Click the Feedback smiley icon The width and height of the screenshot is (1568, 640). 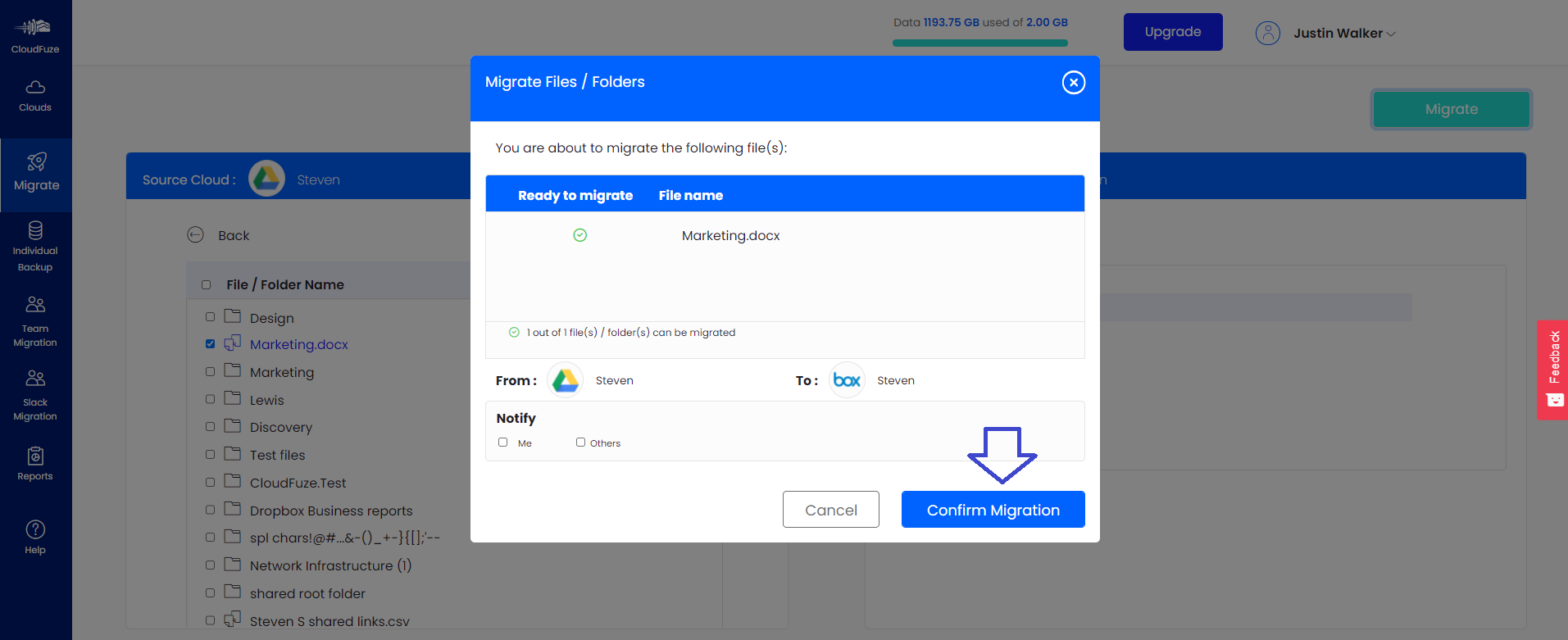pyautogui.click(x=1554, y=401)
